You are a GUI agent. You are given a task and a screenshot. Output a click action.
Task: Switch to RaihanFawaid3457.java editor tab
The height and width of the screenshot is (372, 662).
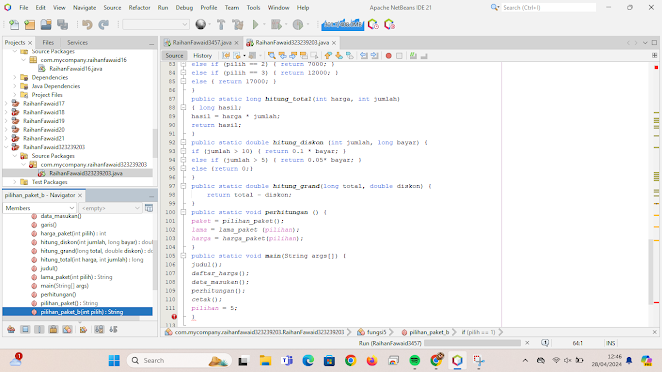point(202,43)
